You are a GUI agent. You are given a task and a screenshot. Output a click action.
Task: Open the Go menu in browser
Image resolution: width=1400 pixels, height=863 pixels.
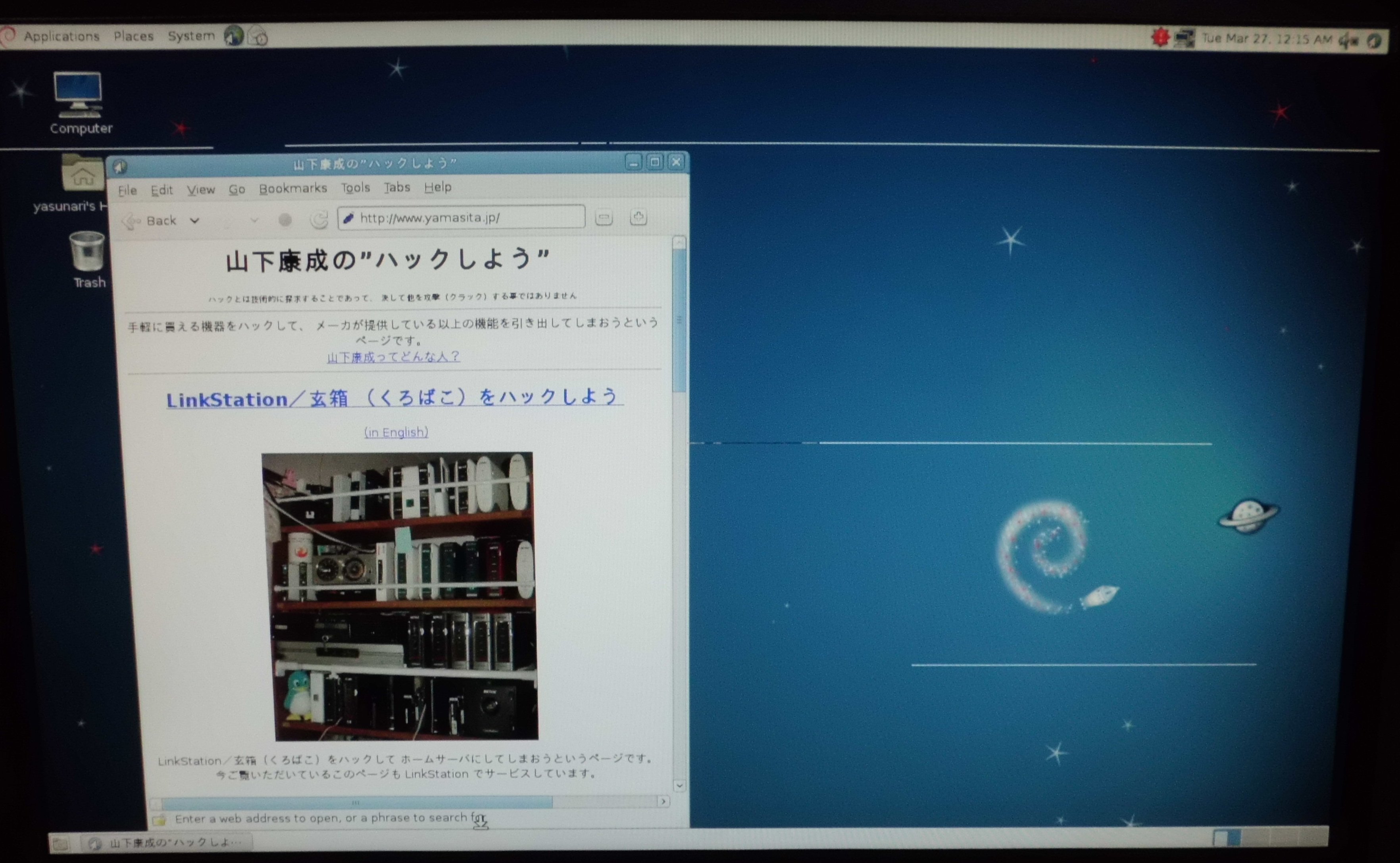click(x=237, y=189)
